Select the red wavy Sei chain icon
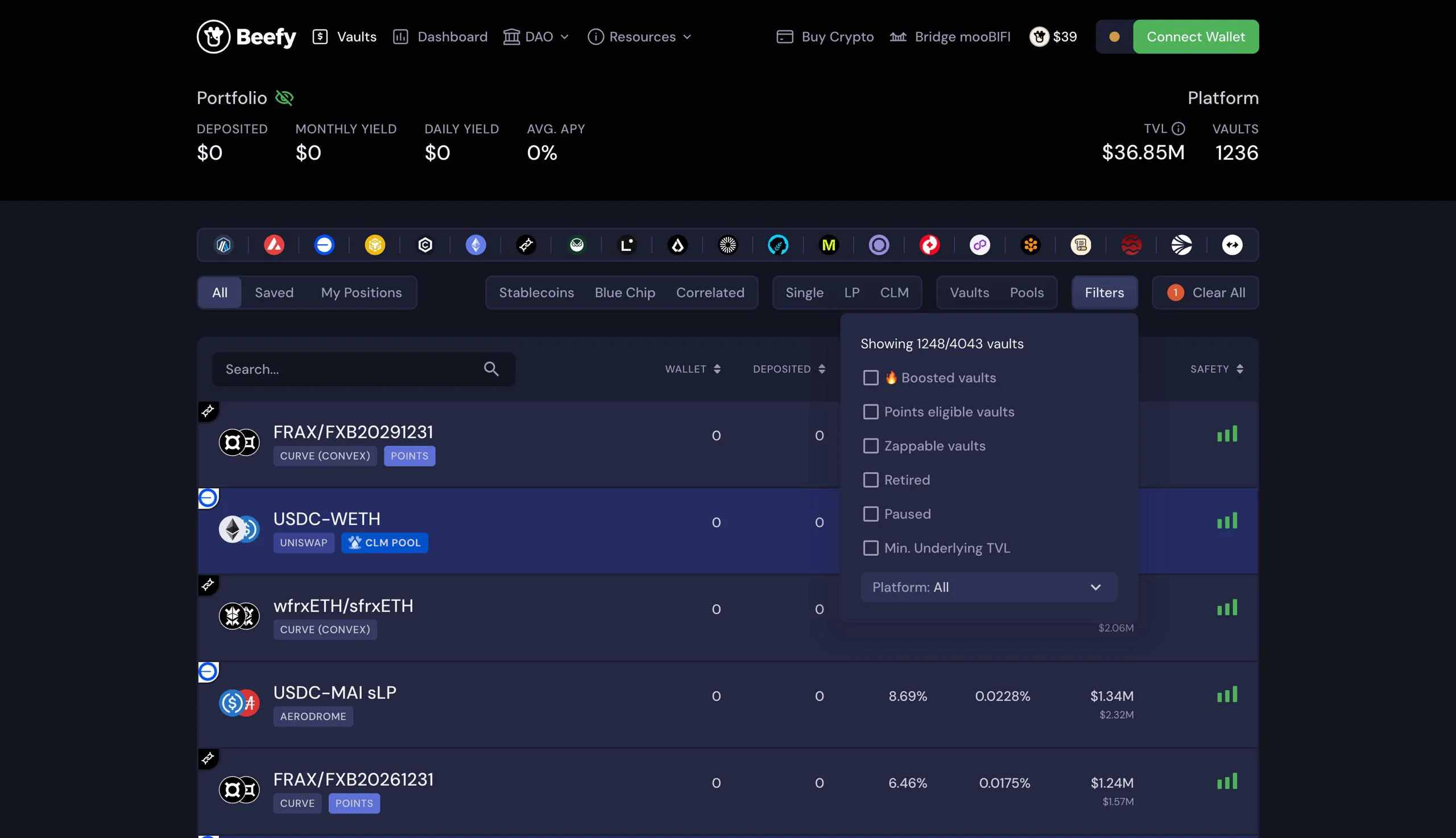The height and width of the screenshot is (838, 1456). point(1132,245)
